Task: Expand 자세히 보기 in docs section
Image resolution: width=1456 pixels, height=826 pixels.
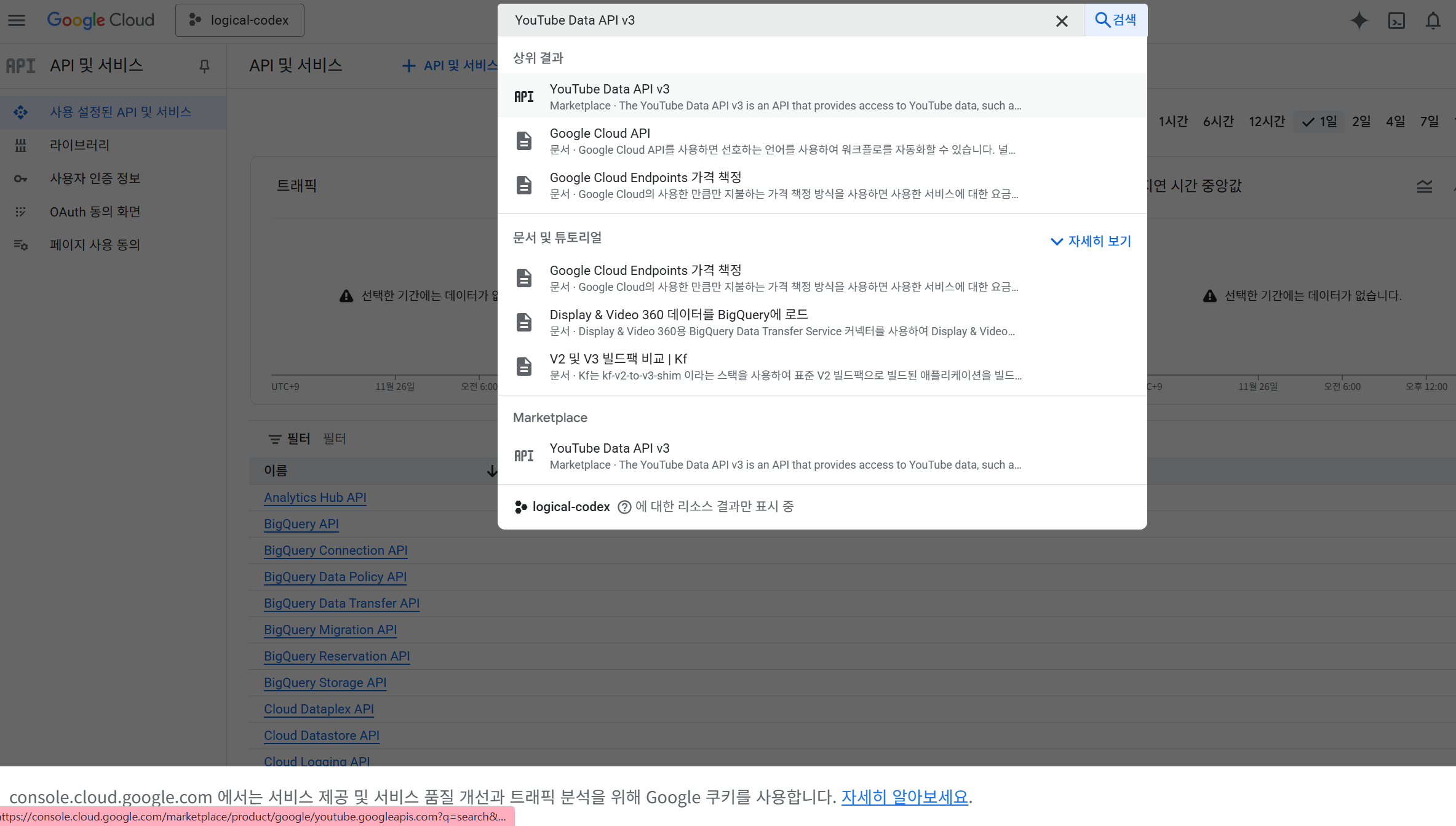Action: 1091,241
